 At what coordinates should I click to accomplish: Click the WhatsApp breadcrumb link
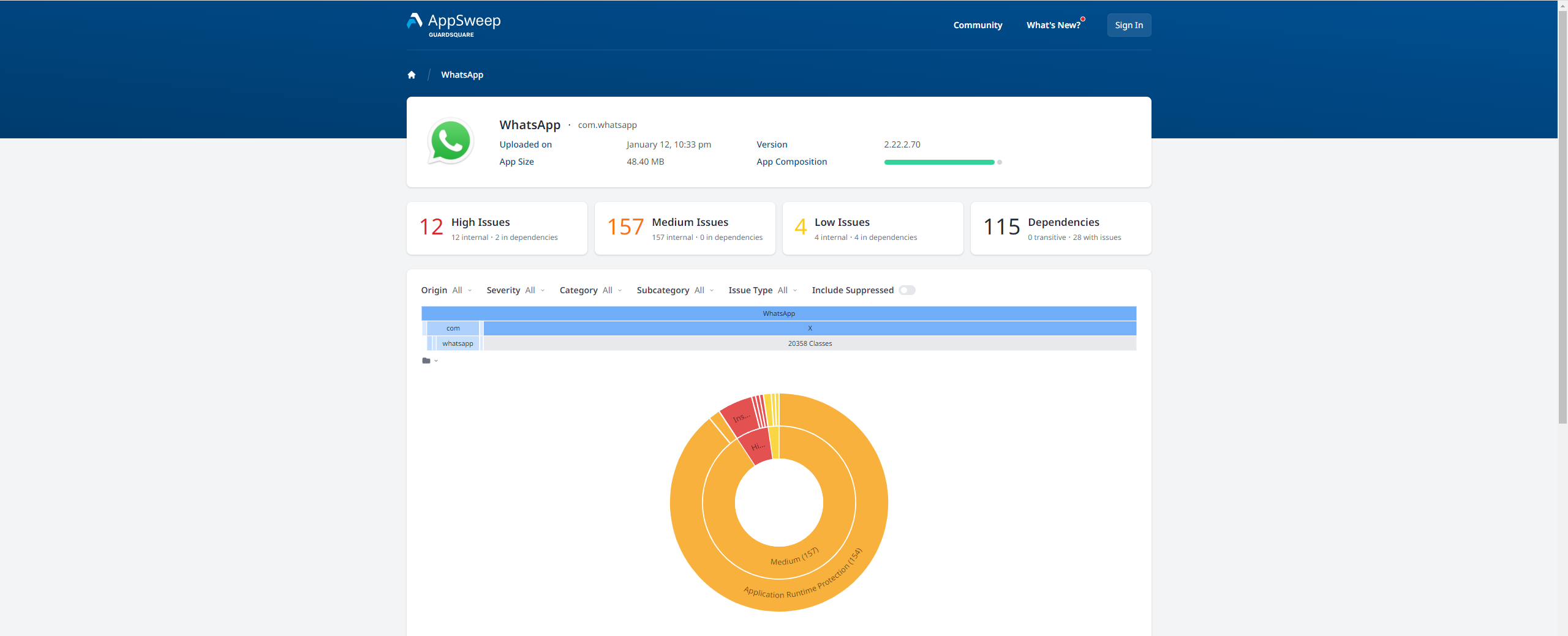tap(462, 75)
